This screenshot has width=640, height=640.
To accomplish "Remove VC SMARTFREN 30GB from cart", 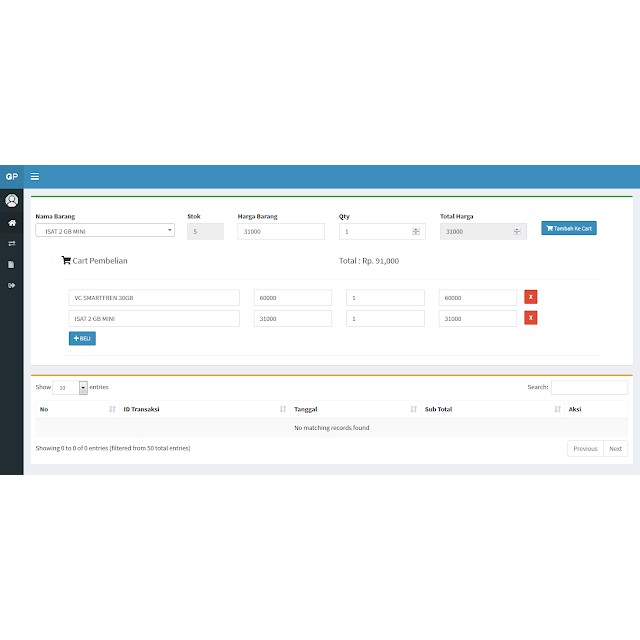I will pos(531,297).
